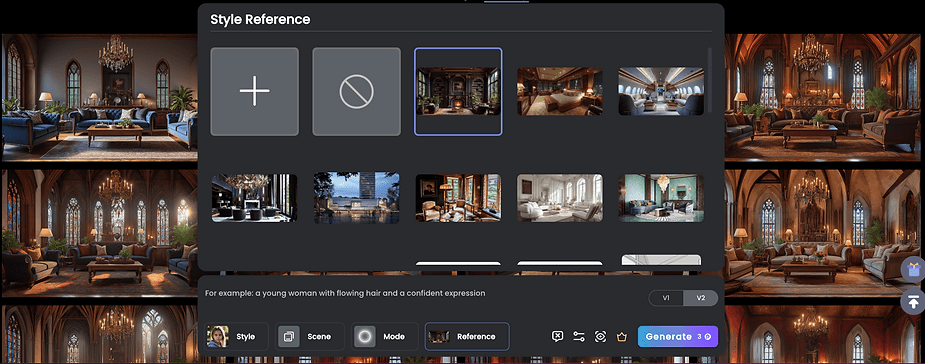Switch to V2 model version
925x364 pixels.
coord(700,298)
